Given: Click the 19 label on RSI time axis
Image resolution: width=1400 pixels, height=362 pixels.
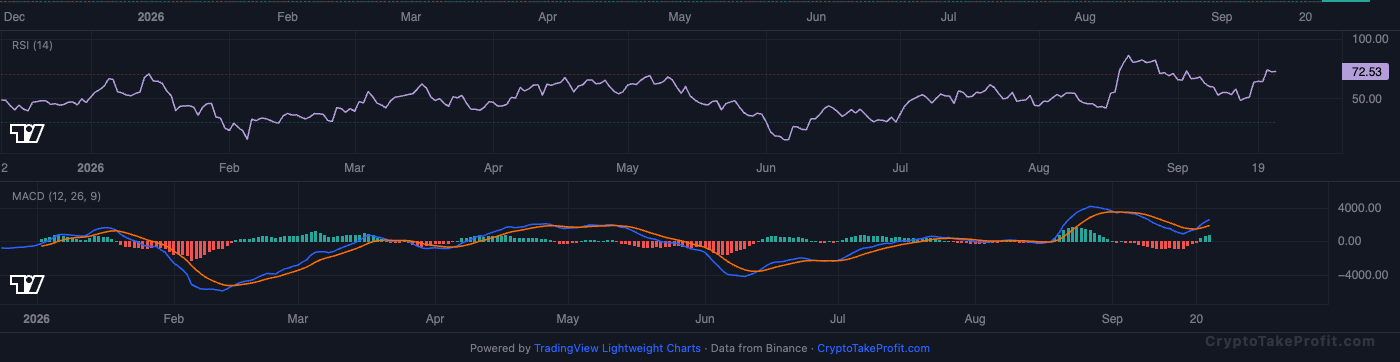Looking at the screenshot, I should click(1258, 168).
